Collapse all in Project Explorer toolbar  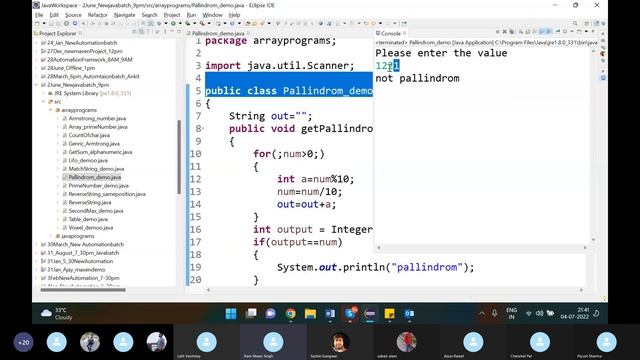point(134,31)
